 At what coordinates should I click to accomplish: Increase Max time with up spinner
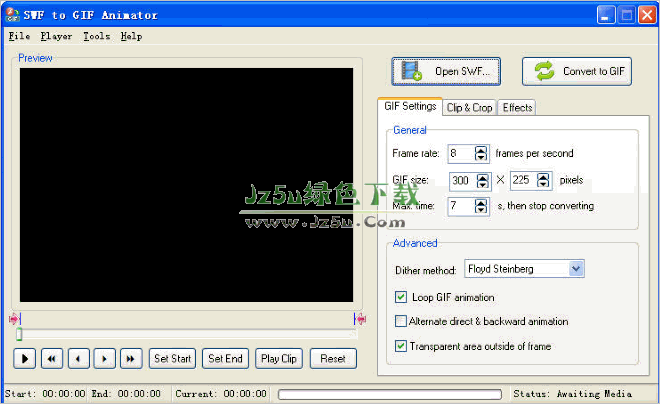pyautogui.click(x=481, y=203)
